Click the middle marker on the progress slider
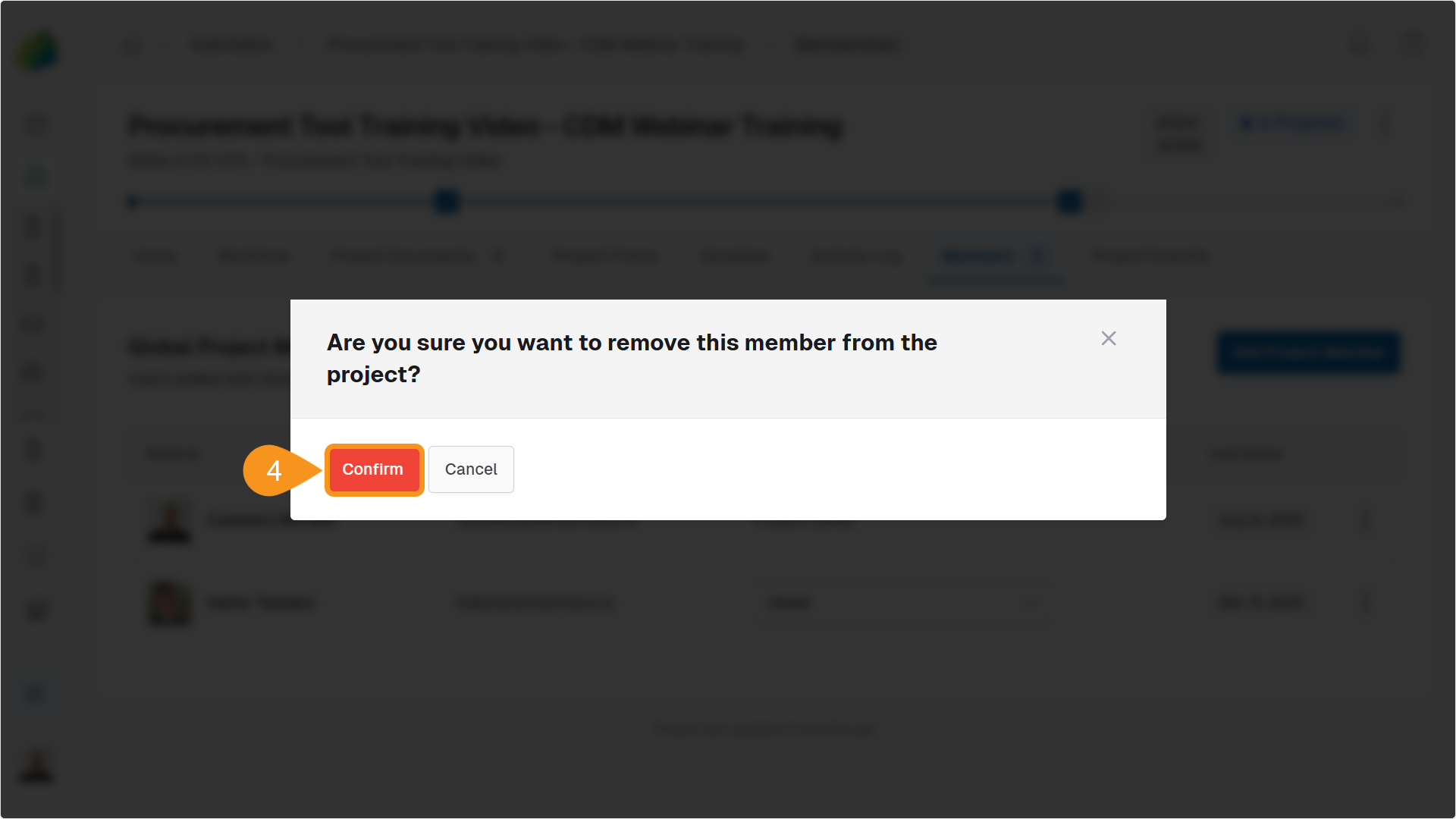 tap(447, 202)
